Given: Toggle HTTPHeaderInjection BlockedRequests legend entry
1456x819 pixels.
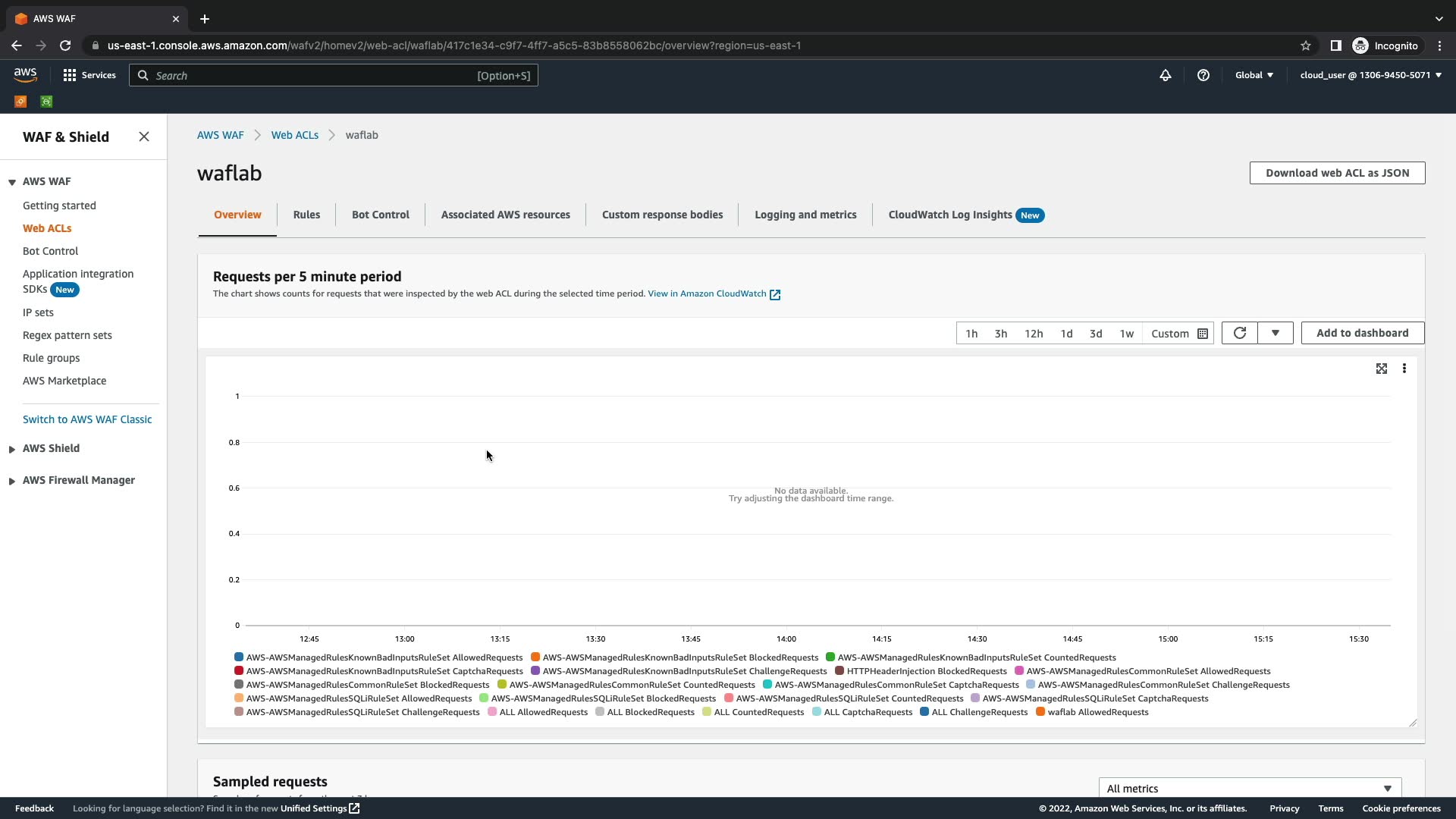Looking at the screenshot, I should (x=926, y=671).
